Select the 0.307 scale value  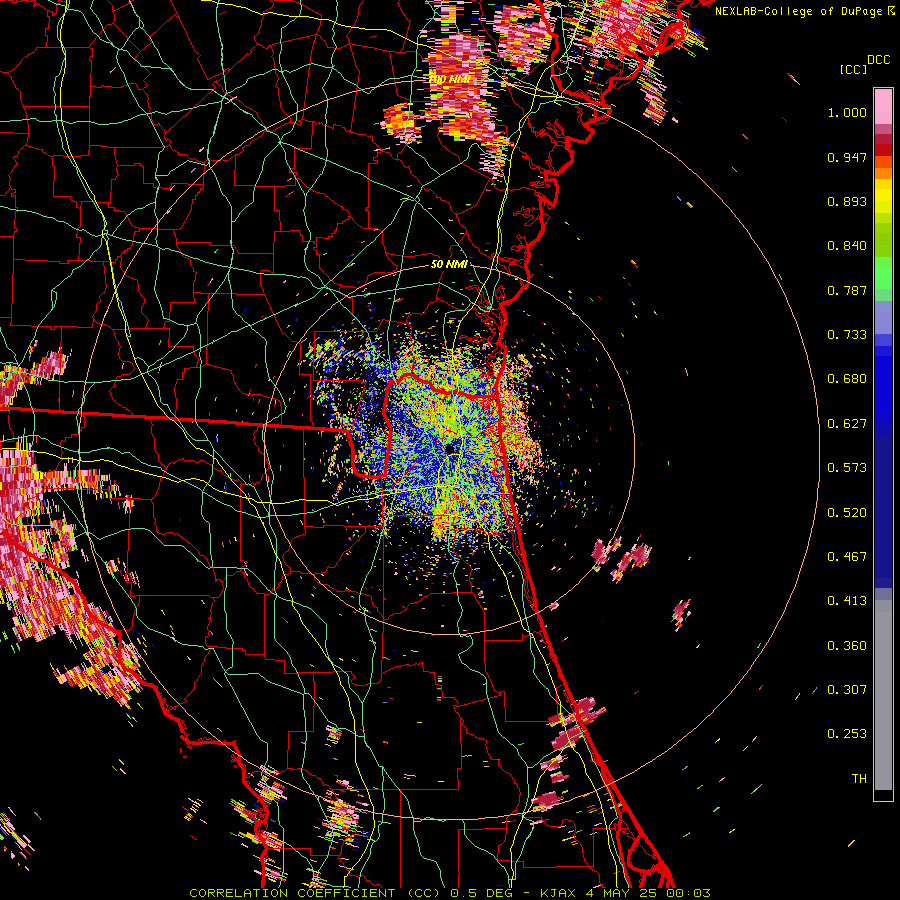(847, 689)
